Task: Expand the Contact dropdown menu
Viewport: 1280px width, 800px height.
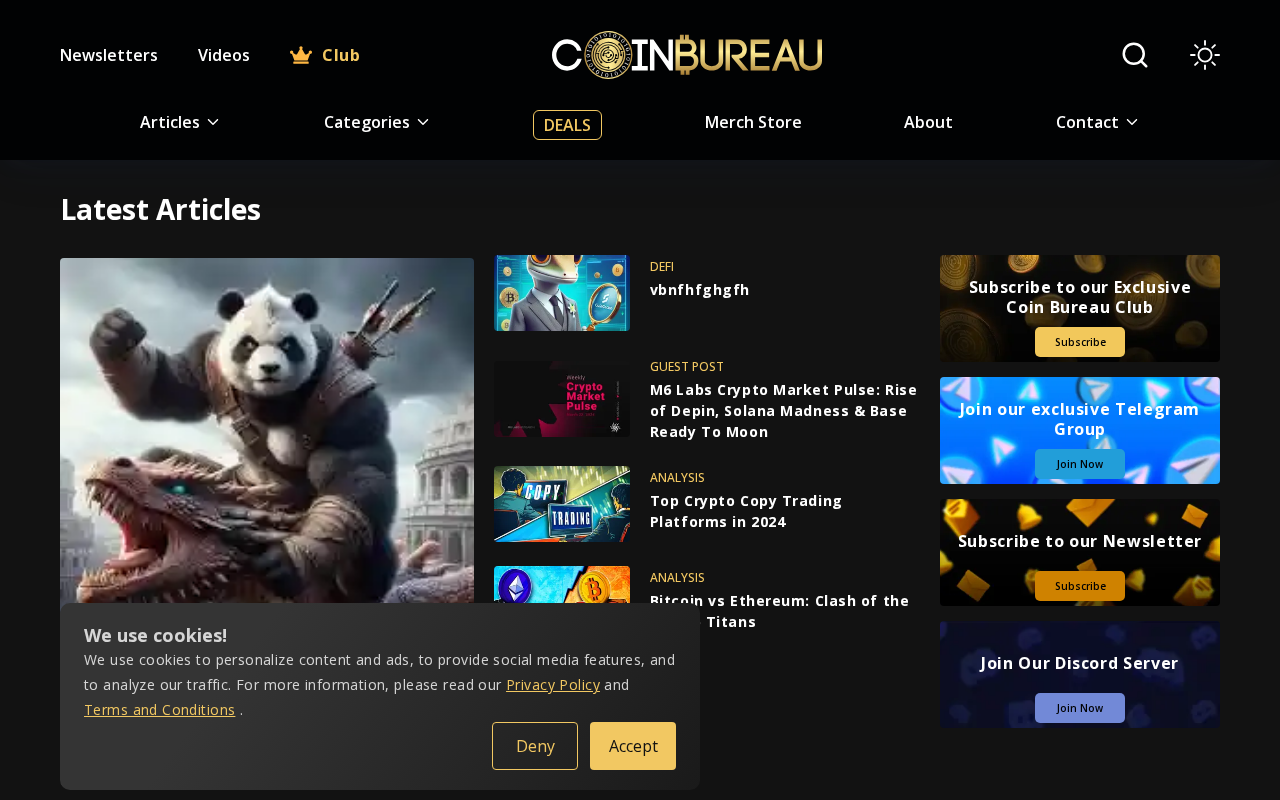Action: (1097, 122)
